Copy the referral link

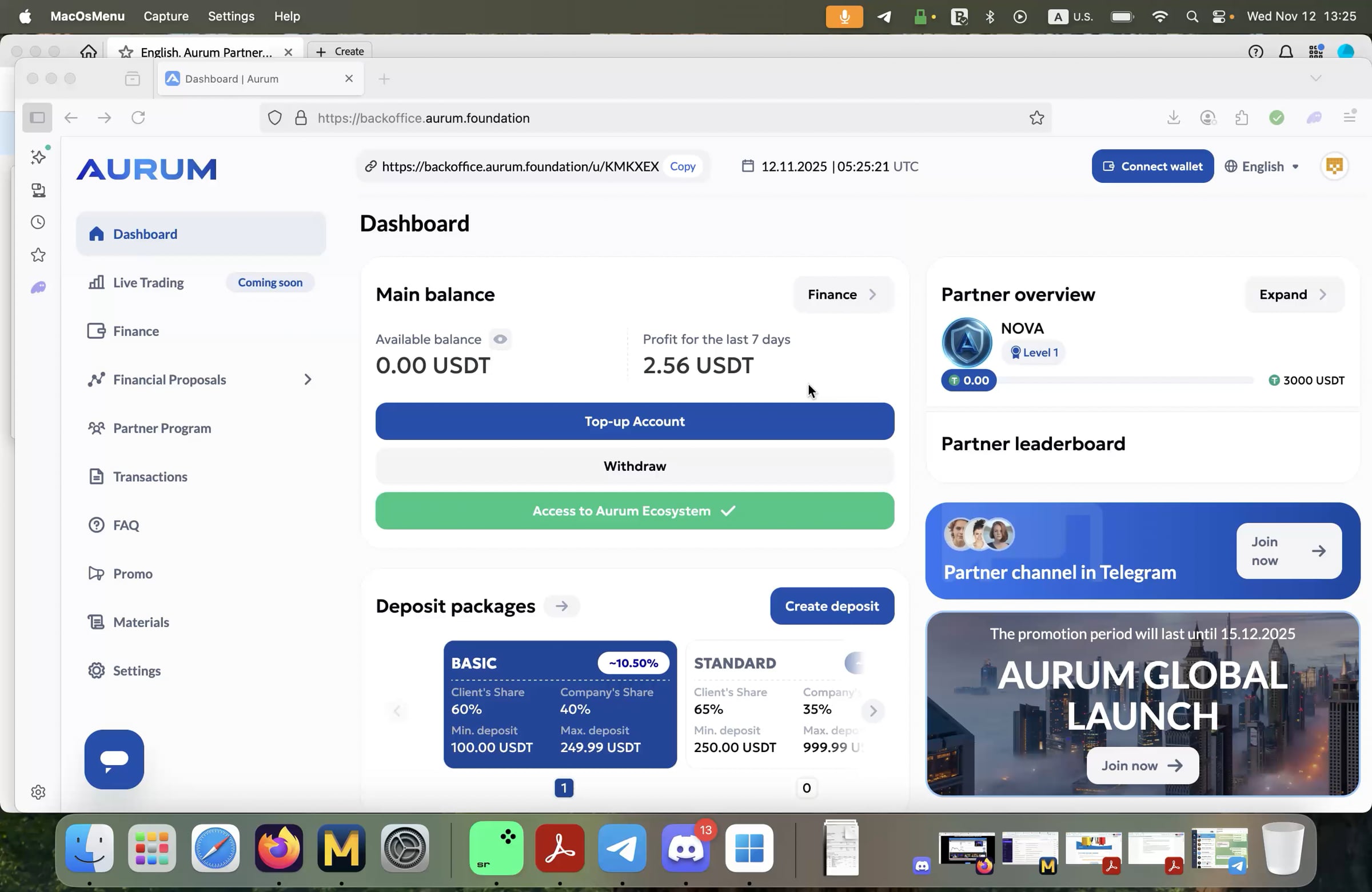tap(683, 166)
